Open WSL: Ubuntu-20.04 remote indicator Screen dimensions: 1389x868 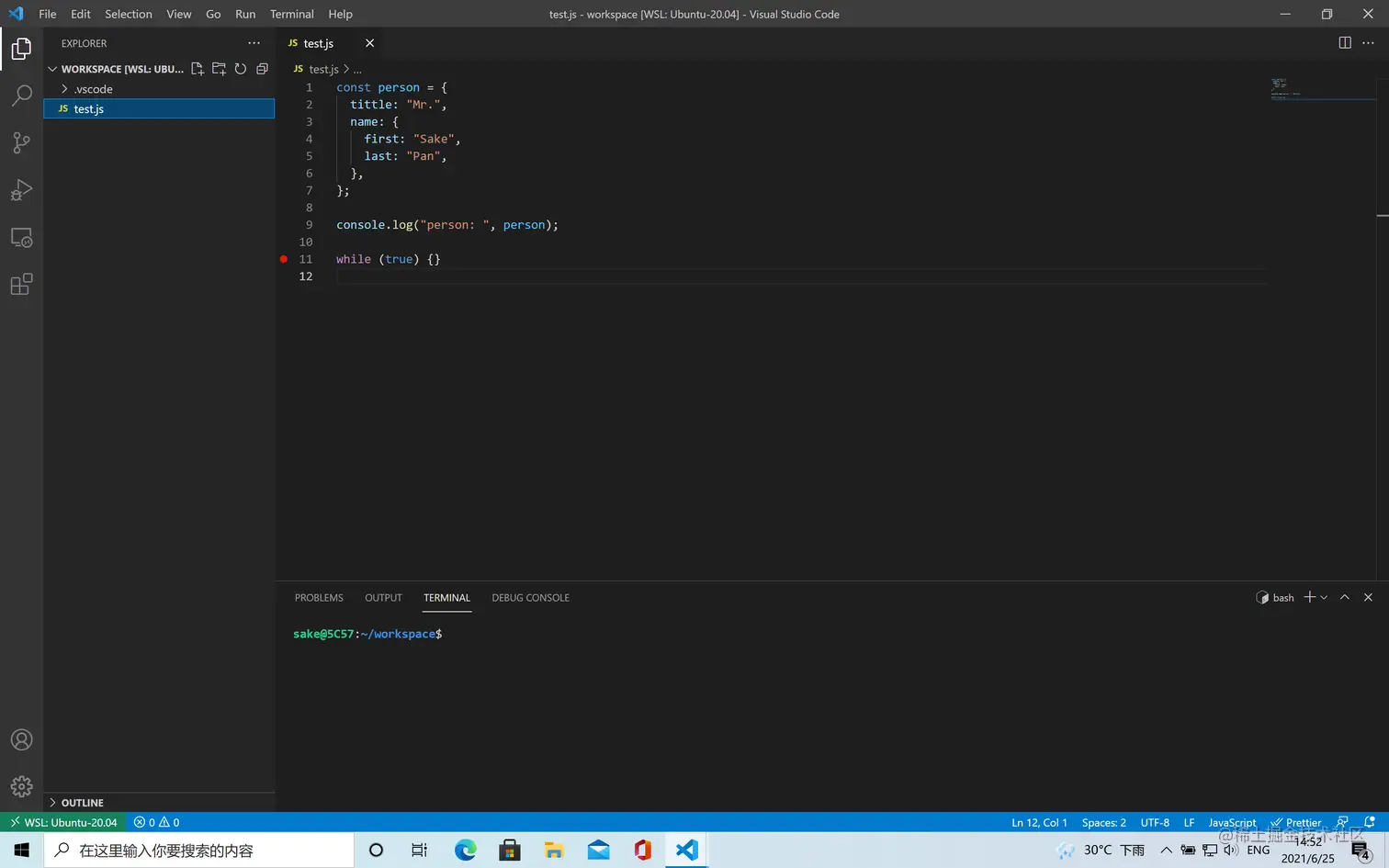coord(63,822)
